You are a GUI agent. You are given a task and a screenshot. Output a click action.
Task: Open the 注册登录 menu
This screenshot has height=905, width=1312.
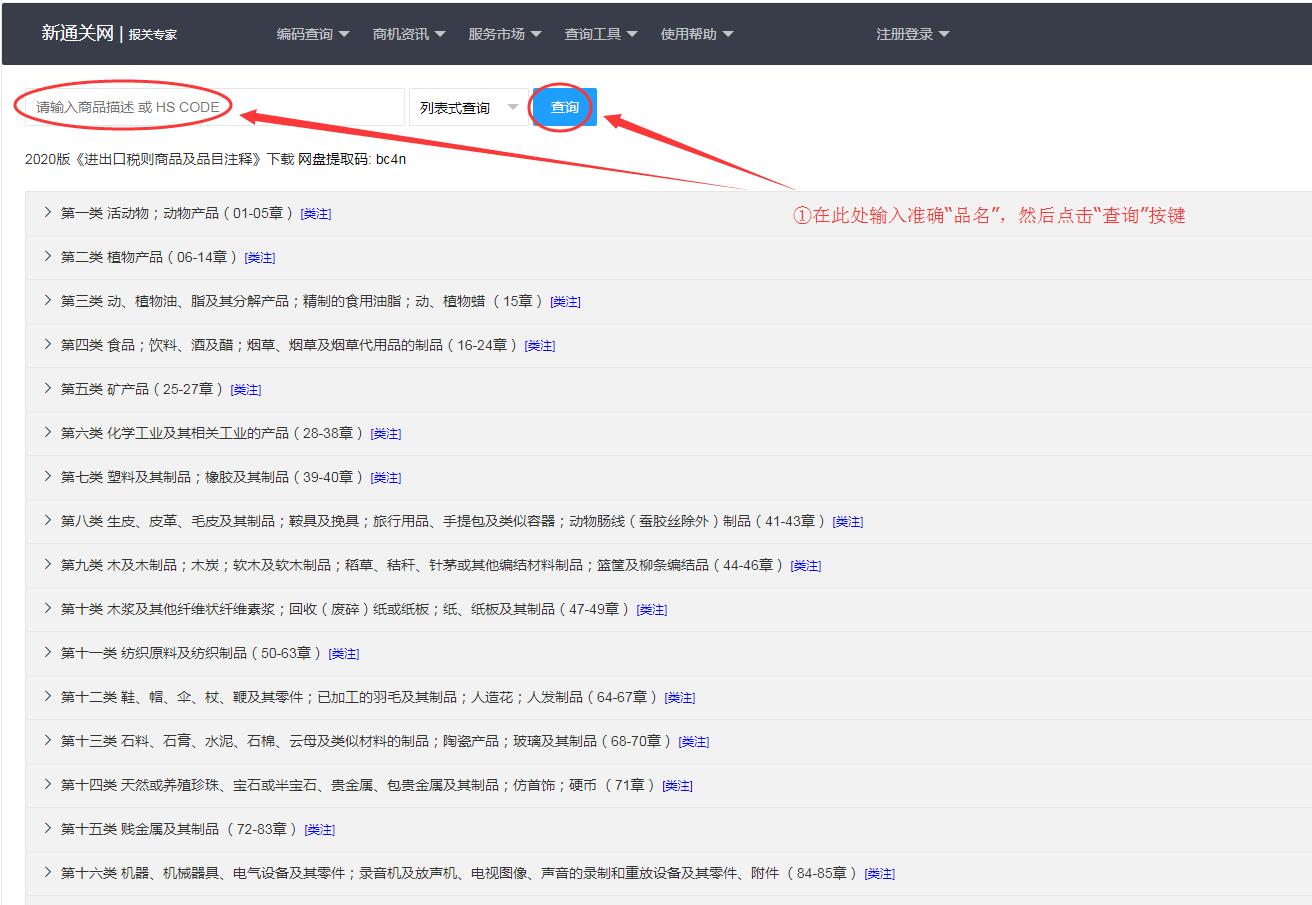click(913, 34)
